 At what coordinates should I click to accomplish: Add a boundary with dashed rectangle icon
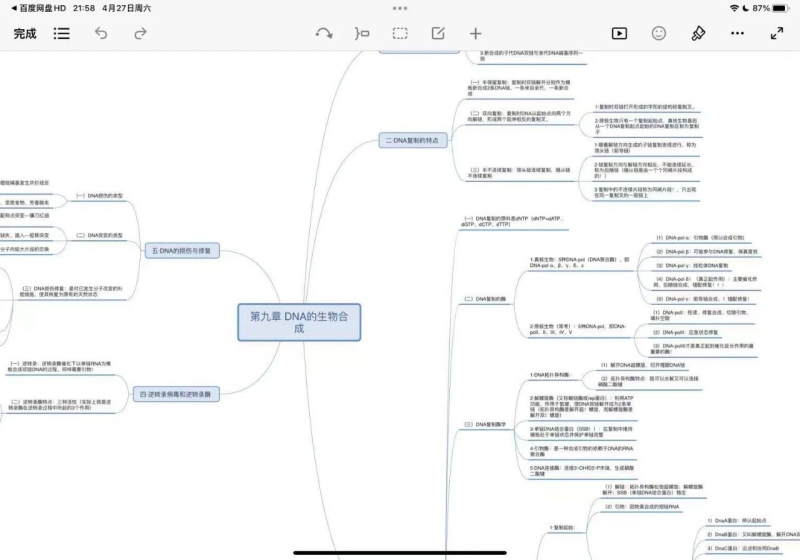pyautogui.click(x=400, y=34)
